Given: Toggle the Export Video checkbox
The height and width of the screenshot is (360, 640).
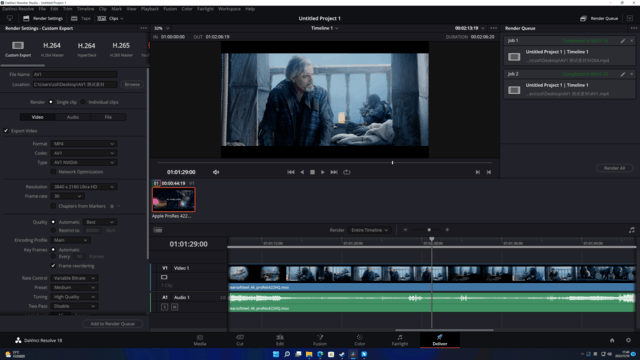Looking at the screenshot, I should 6,131.
